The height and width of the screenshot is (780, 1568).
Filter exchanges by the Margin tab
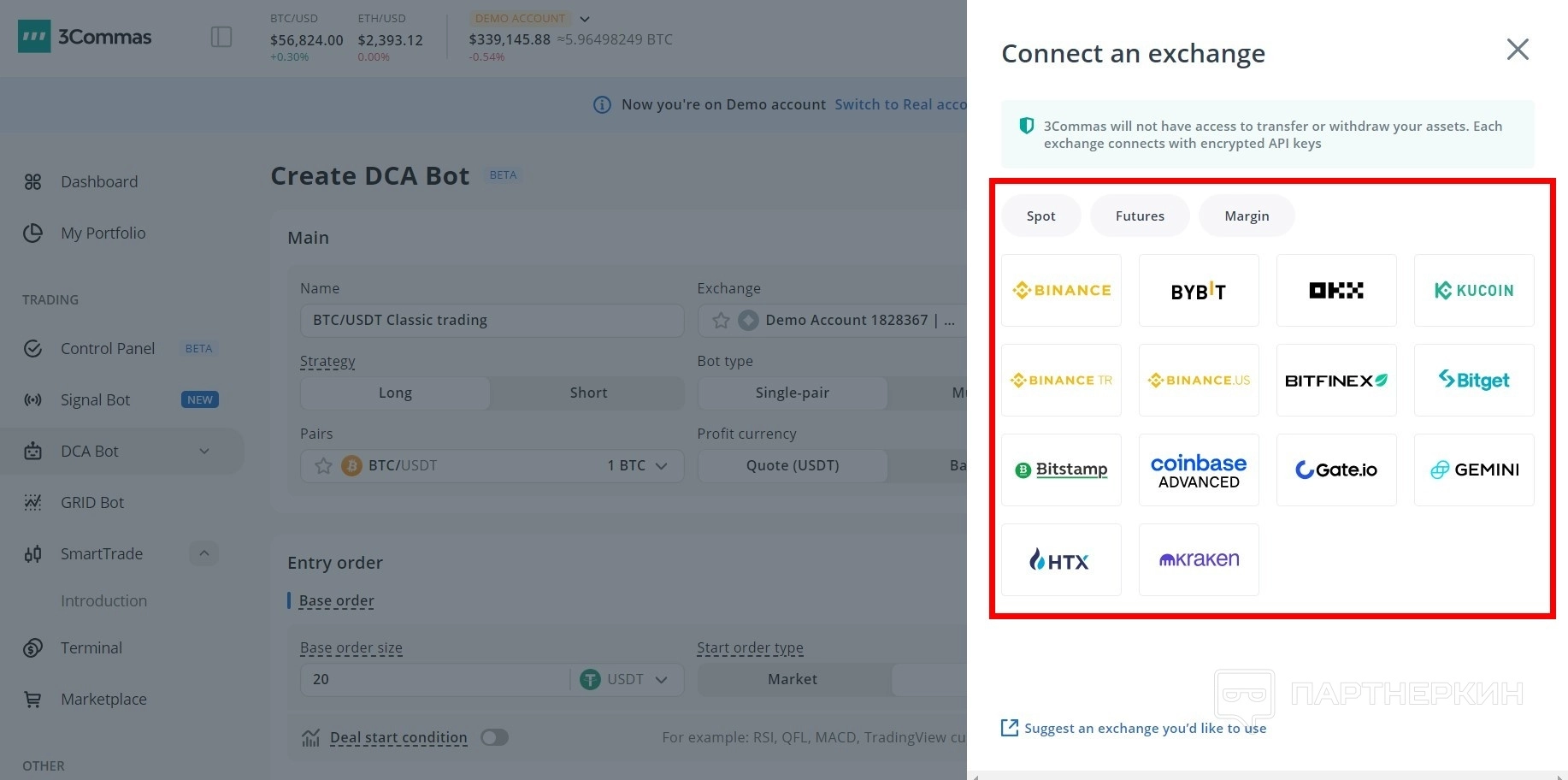coord(1246,216)
